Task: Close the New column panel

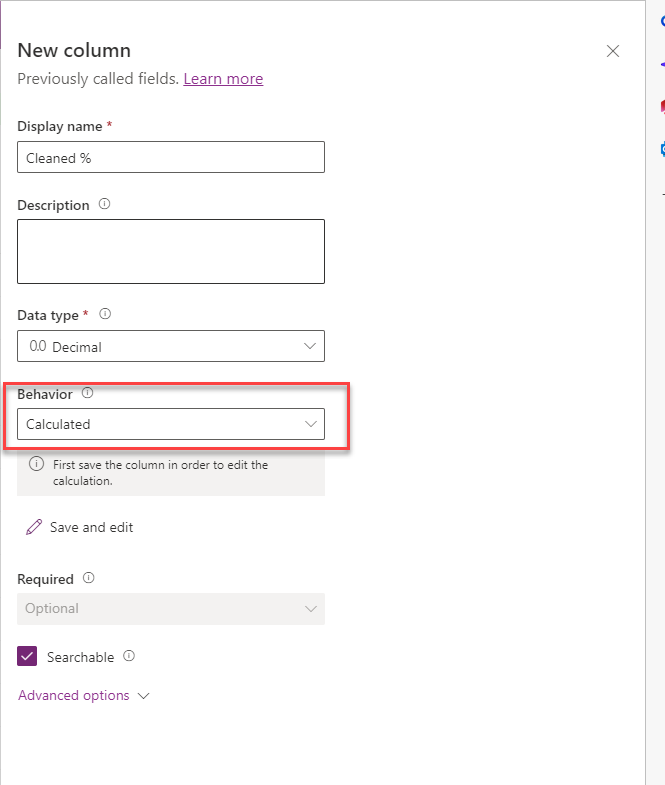Action: (613, 51)
